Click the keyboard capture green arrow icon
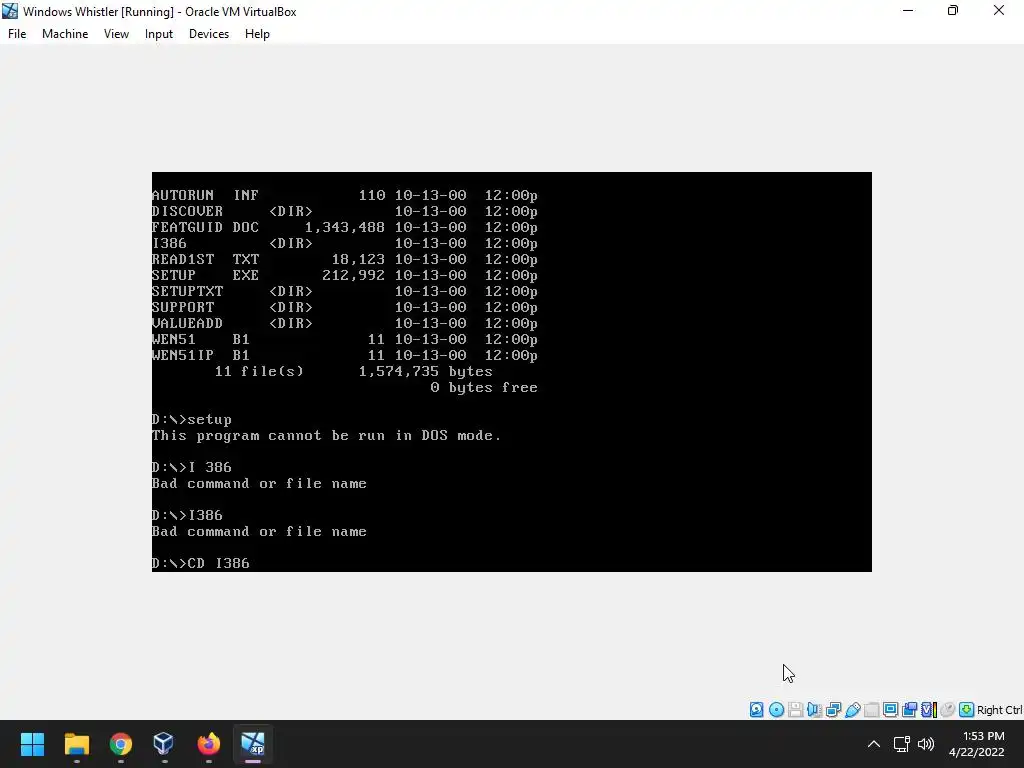Image resolution: width=1024 pixels, height=768 pixels. click(x=967, y=710)
